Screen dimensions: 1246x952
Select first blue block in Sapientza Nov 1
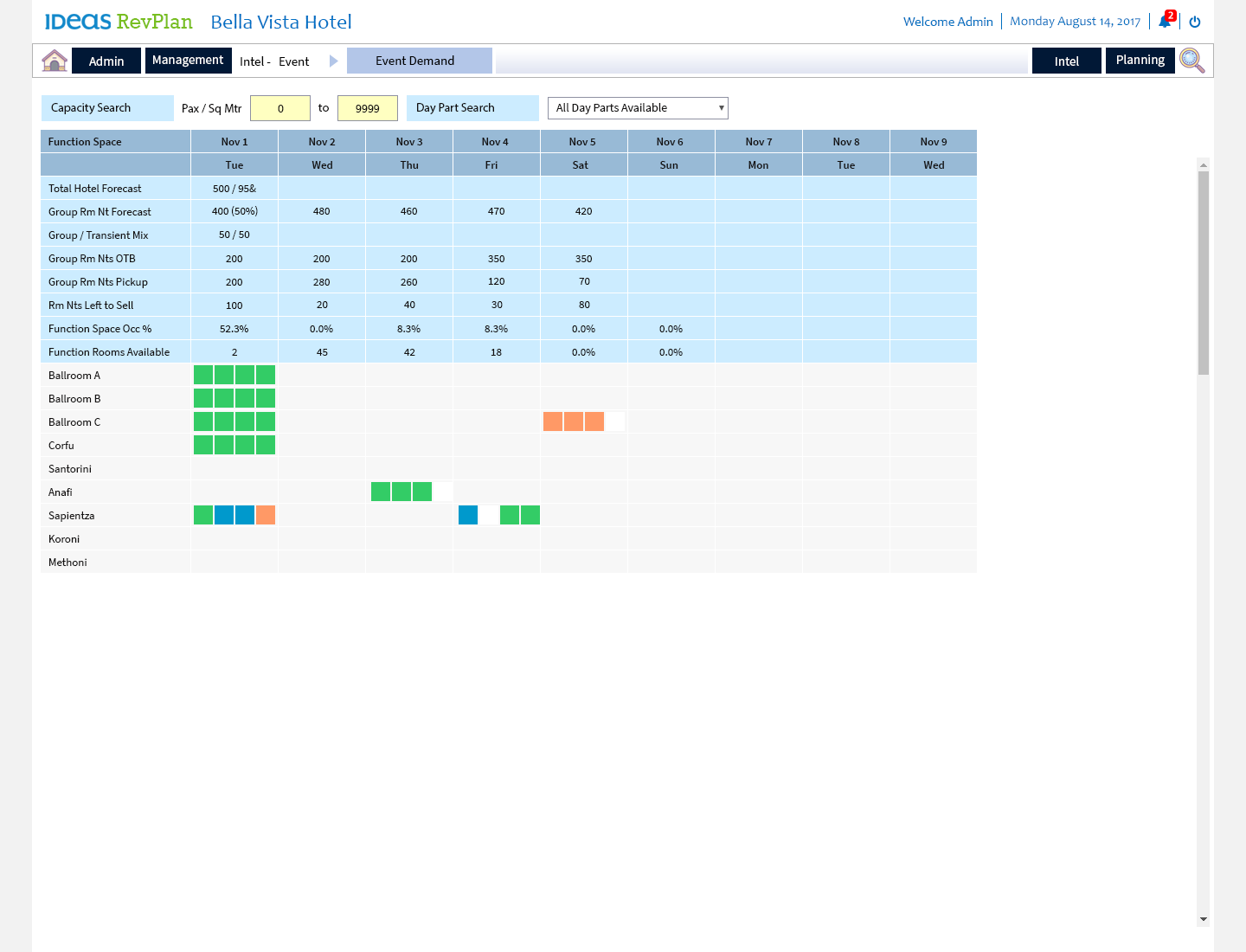click(x=224, y=515)
